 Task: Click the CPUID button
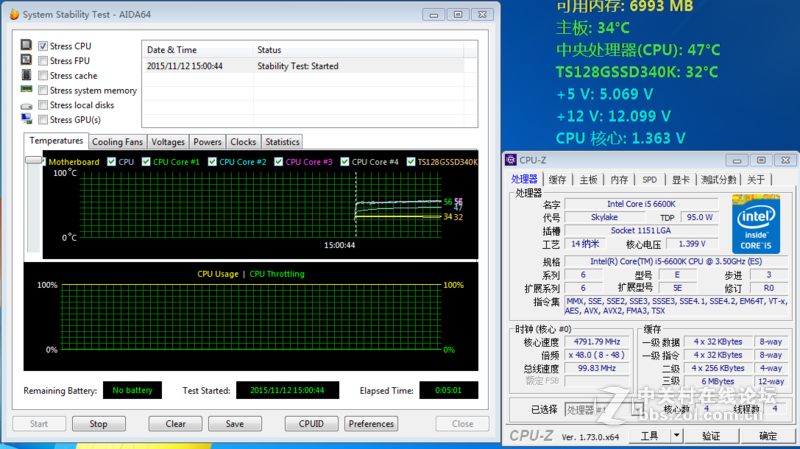[x=311, y=424]
